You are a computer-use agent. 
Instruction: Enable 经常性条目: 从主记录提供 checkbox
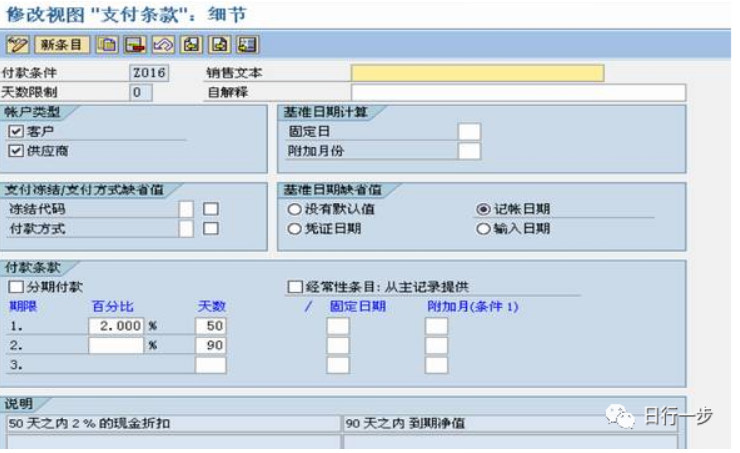[x=295, y=286]
